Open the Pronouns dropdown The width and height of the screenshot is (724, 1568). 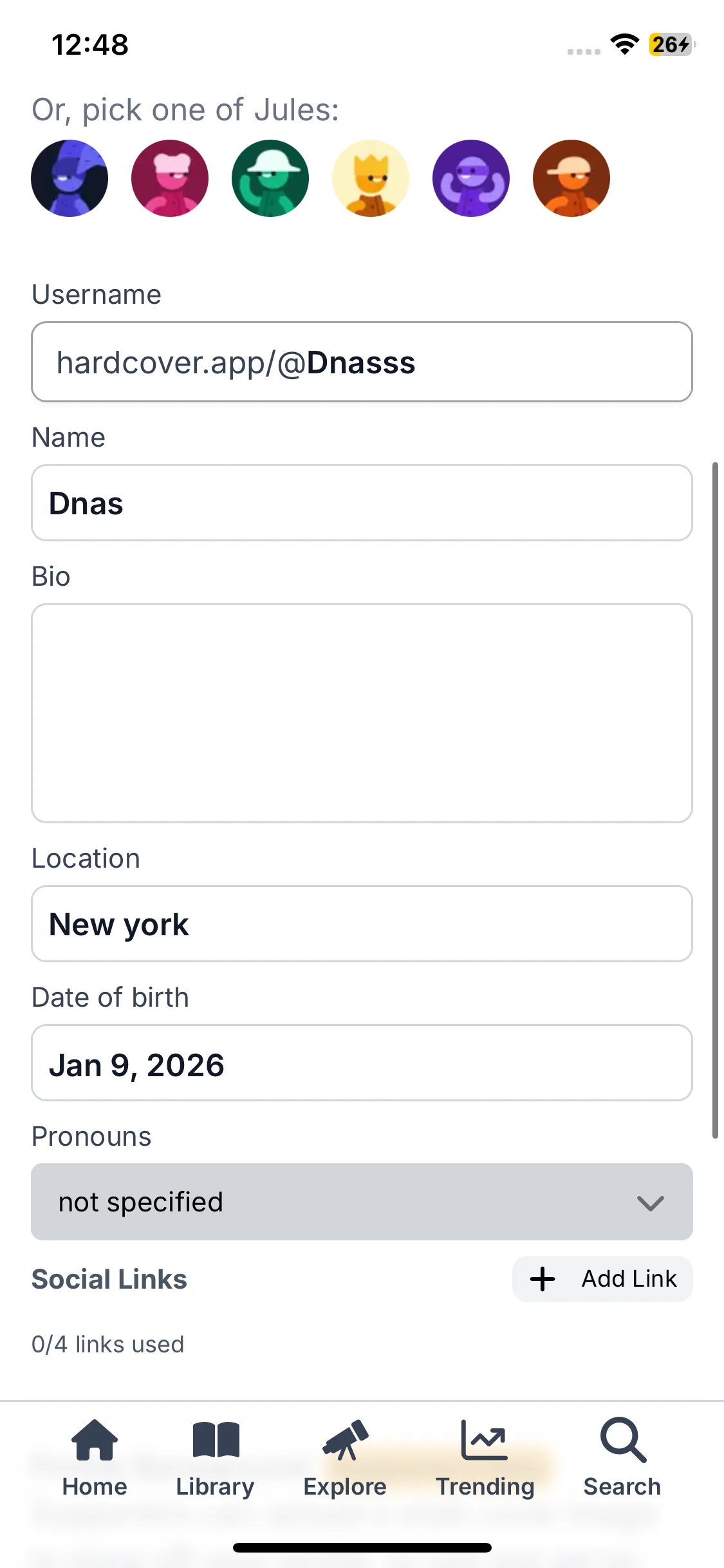(362, 1202)
